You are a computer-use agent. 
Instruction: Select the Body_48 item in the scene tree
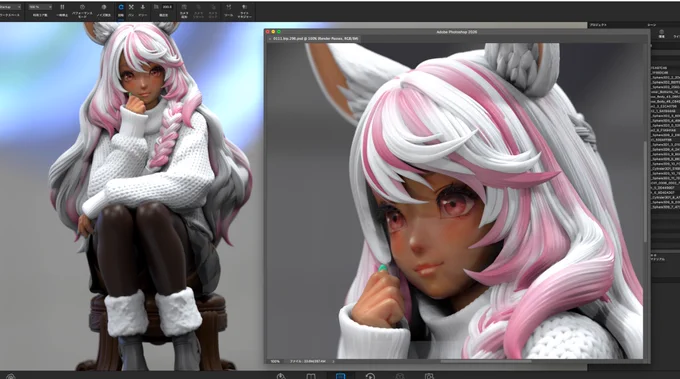[665, 101]
